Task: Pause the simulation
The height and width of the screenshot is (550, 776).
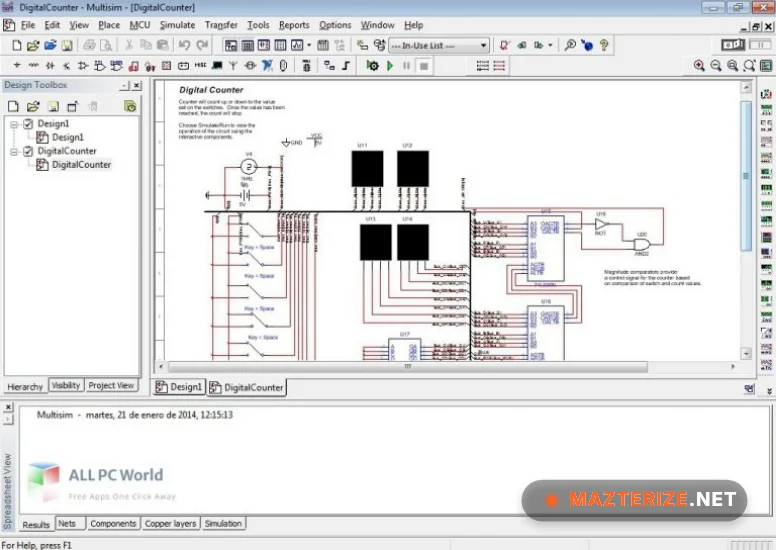Action: tap(406, 66)
